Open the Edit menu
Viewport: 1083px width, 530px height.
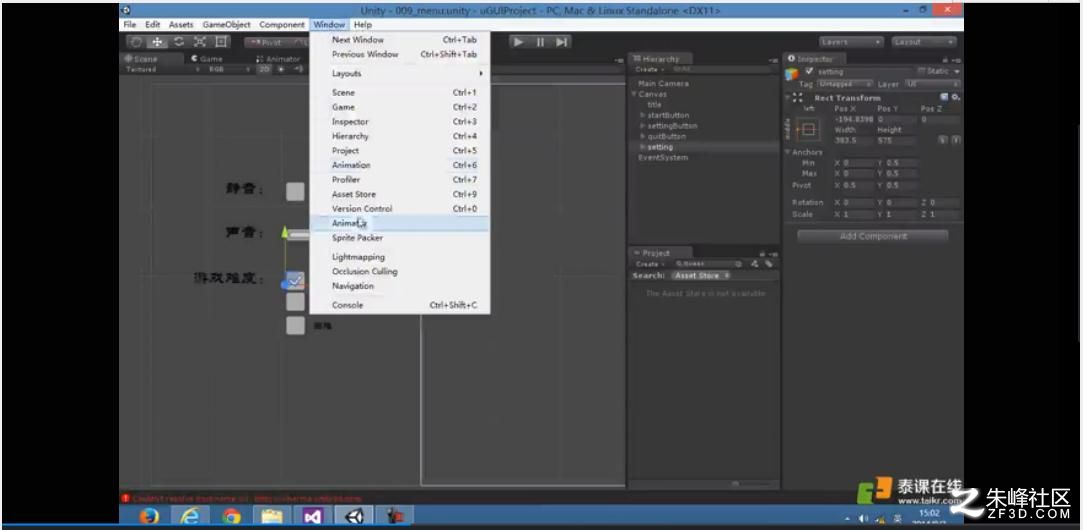(x=153, y=24)
